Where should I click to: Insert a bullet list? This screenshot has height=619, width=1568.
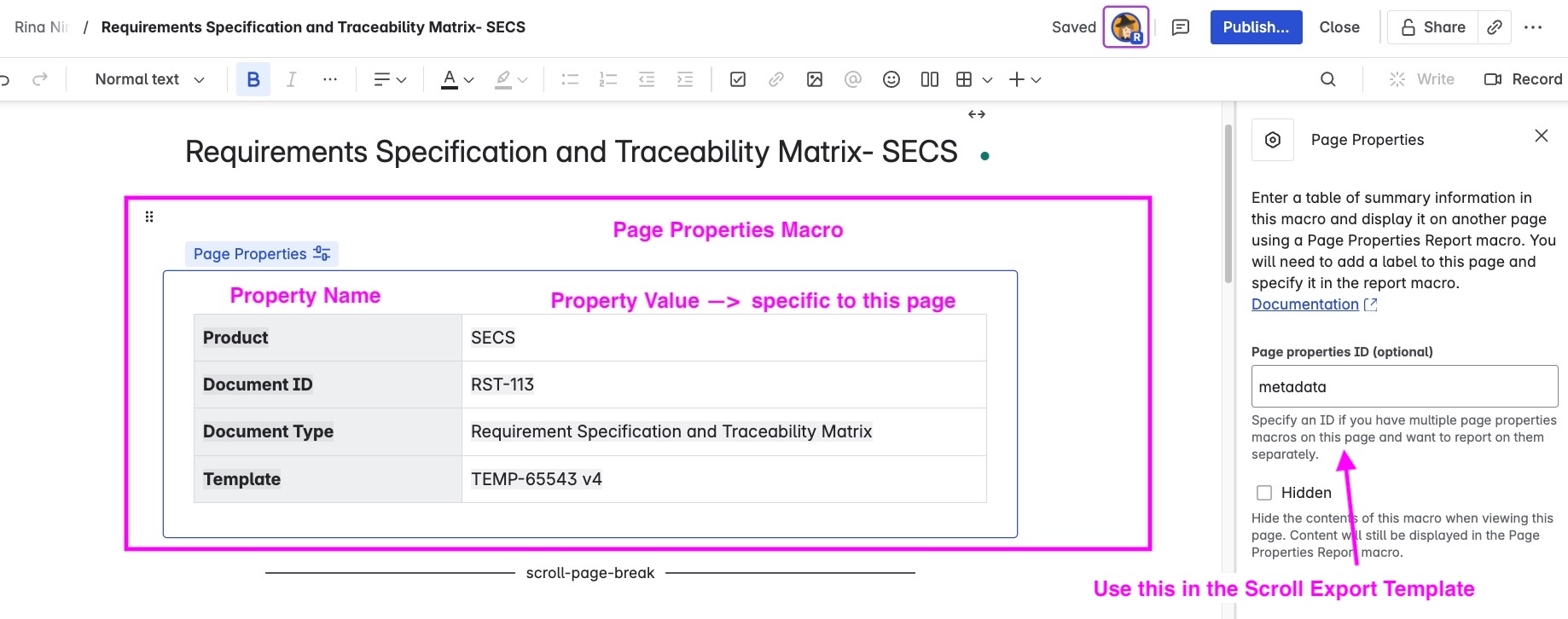[x=570, y=79]
